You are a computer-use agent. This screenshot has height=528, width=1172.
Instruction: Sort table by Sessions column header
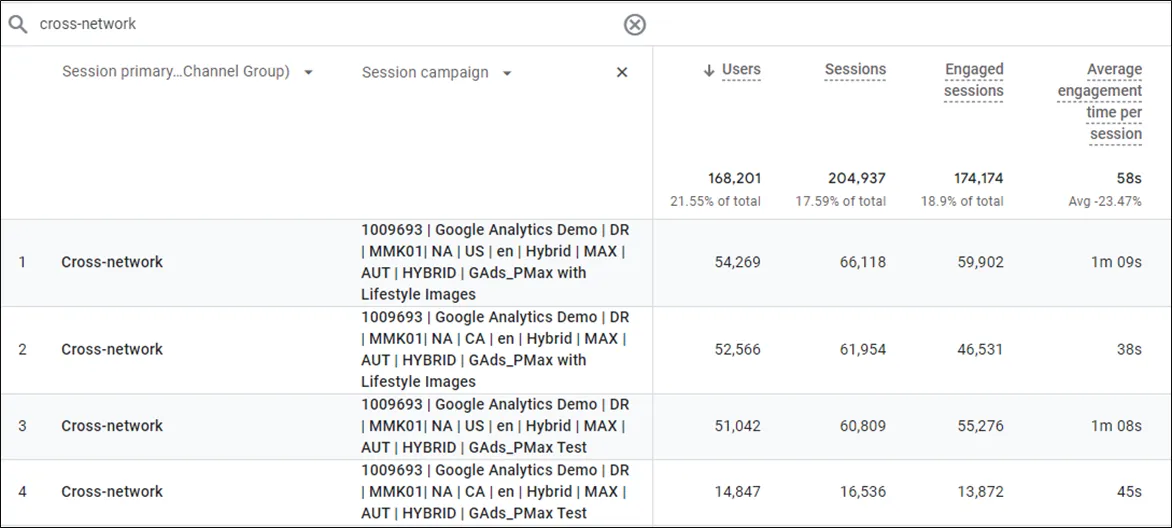(855, 70)
